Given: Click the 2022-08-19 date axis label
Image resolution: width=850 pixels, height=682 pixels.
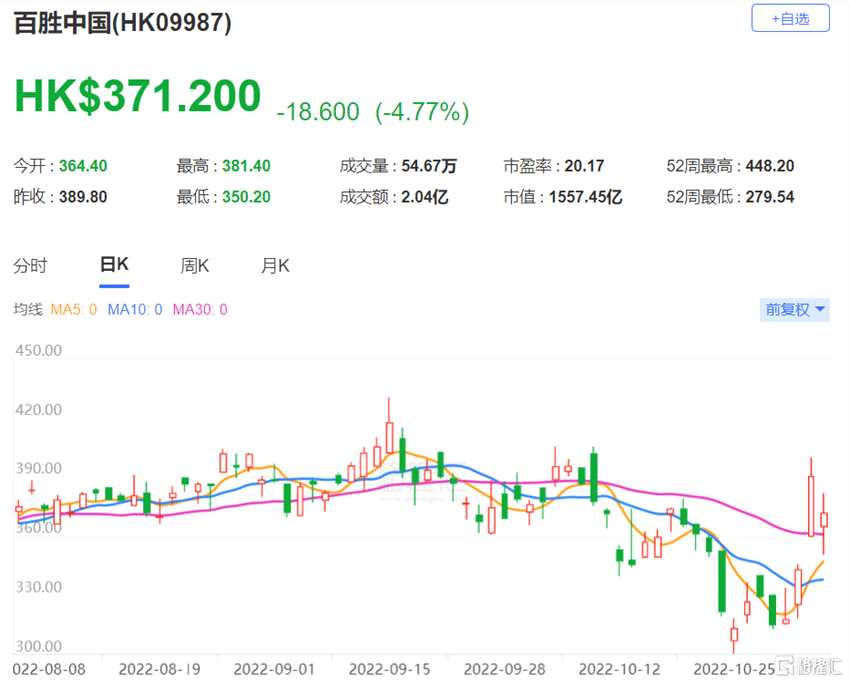Looking at the screenshot, I should 159,670.
